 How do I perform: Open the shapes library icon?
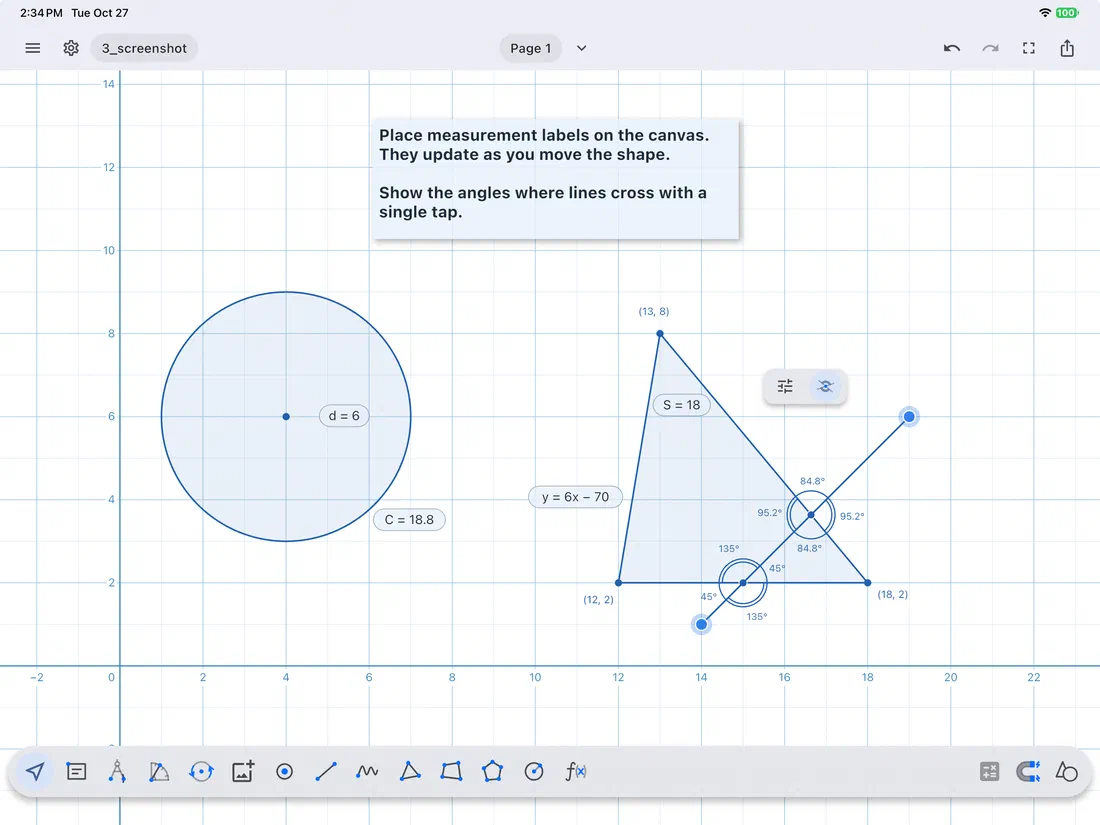(x=1066, y=772)
